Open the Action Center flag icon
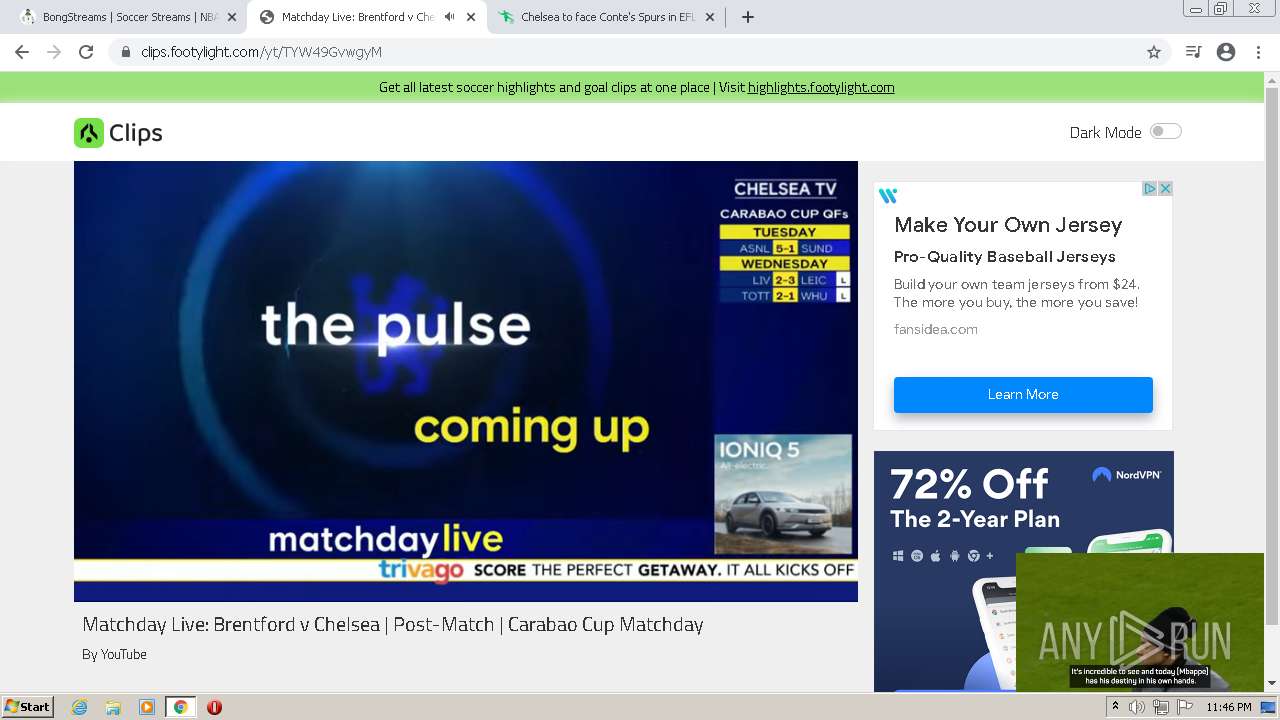The image size is (1280, 720). tap(1183, 707)
